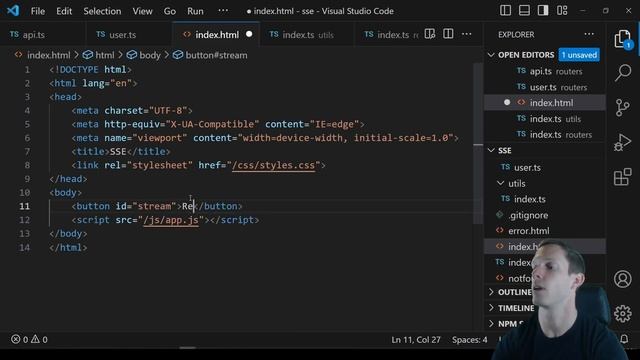Click the warnings count in status bar
Image resolution: width=640 pixels, height=360 pixels.
(40, 339)
